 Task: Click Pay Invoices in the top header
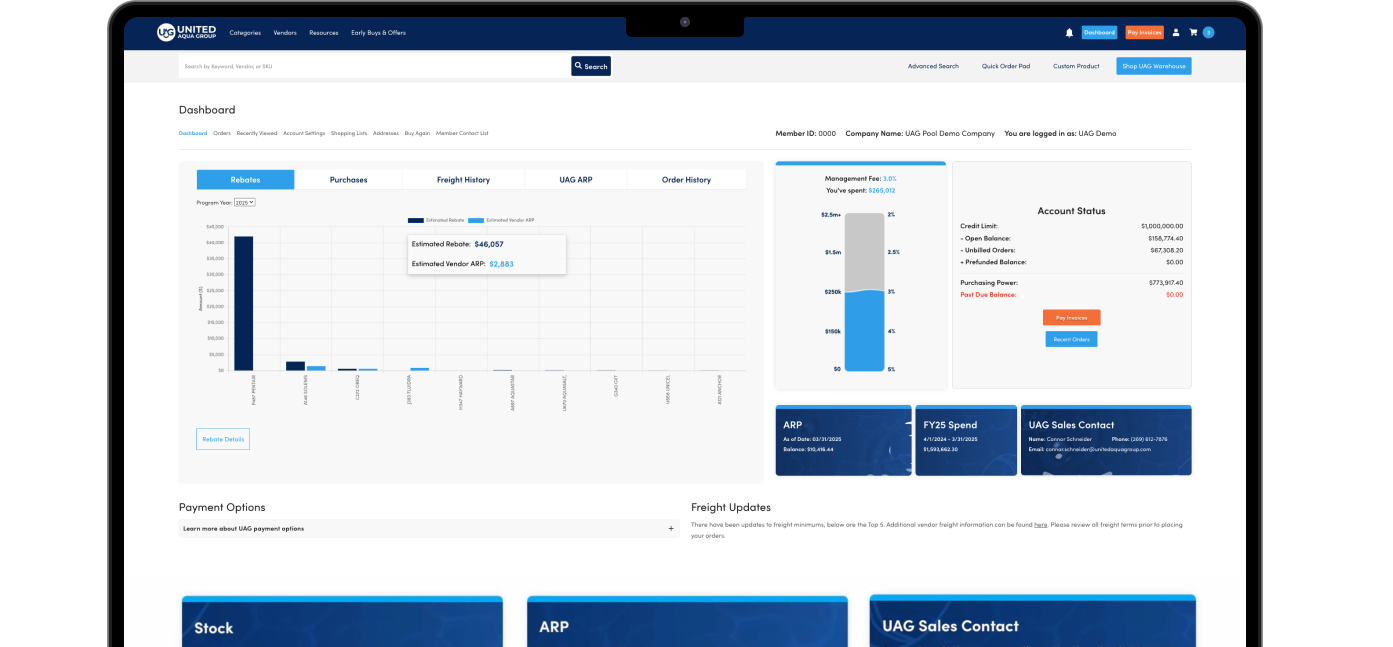[x=1144, y=32]
